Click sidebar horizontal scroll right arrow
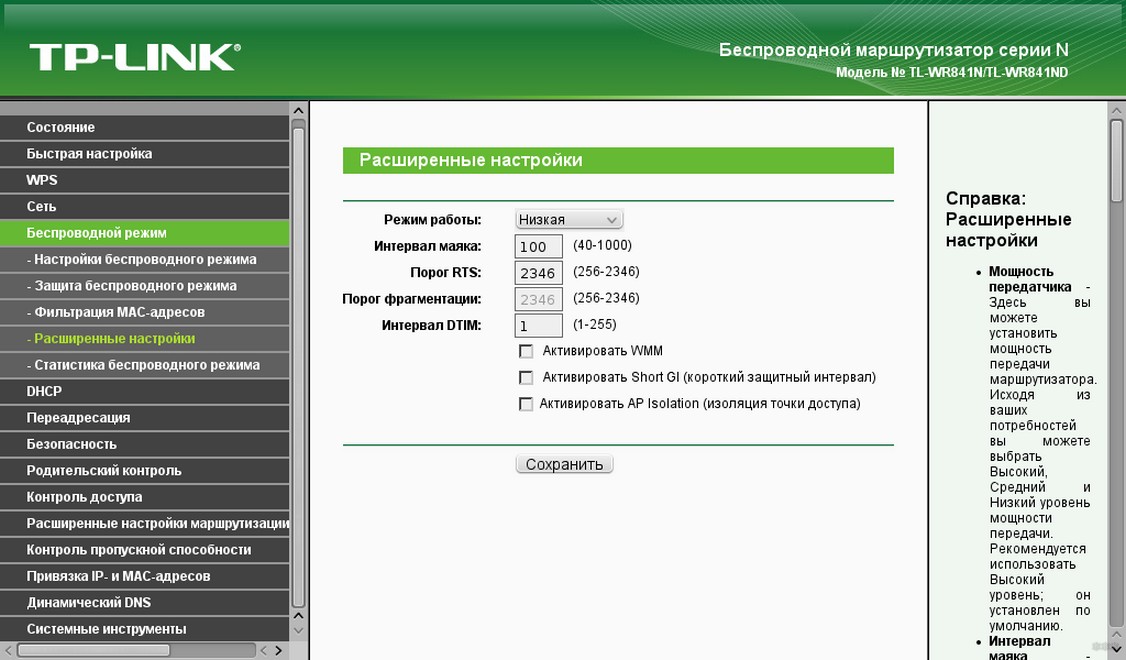1126x660 pixels. [280, 650]
